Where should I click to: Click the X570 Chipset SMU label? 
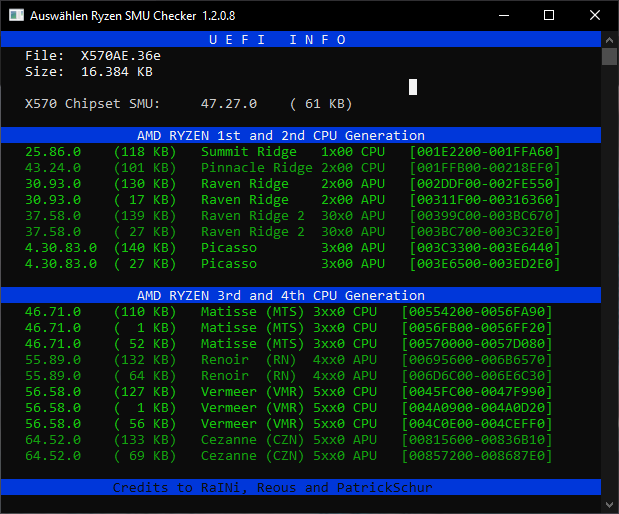tap(92, 104)
